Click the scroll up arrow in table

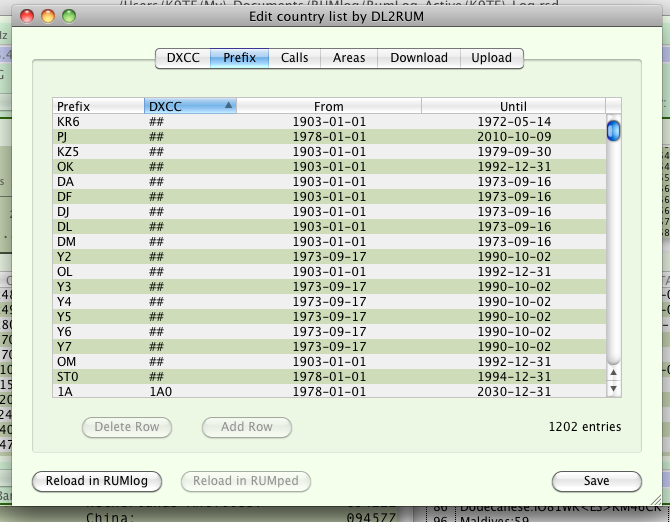coord(614,373)
